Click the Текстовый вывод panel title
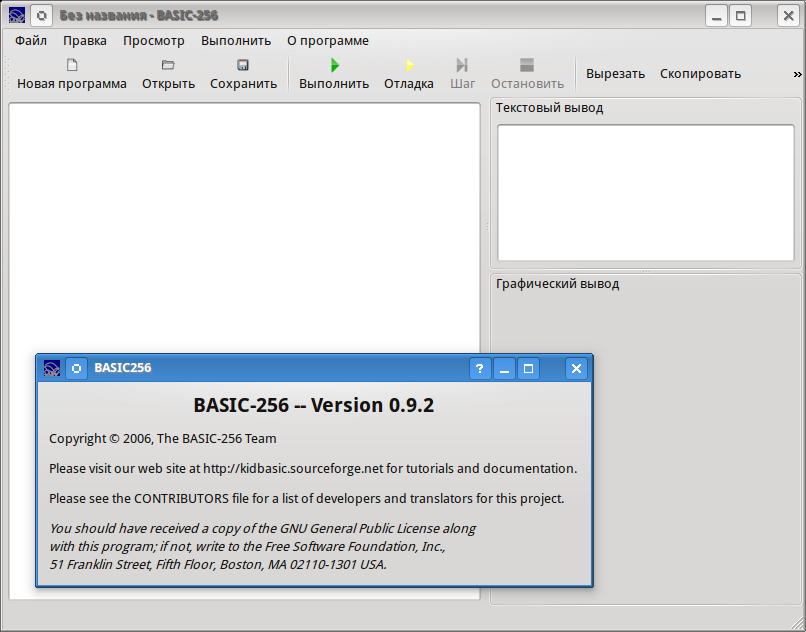Image resolution: width=806 pixels, height=632 pixels. coord(549,108)
